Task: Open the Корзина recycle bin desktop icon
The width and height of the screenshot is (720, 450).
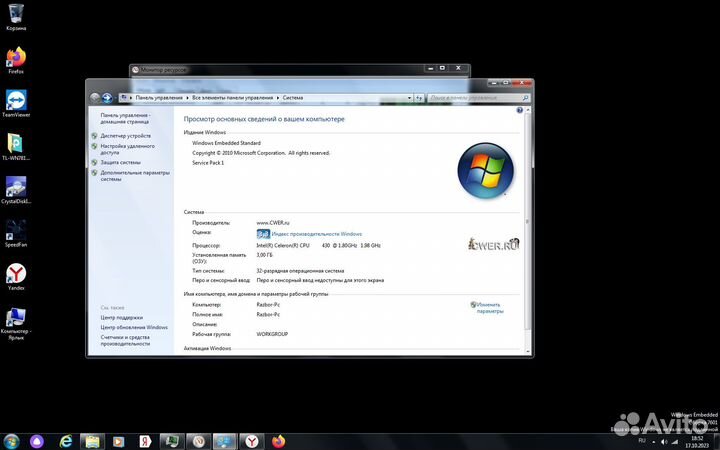Action: click(16, 17)
